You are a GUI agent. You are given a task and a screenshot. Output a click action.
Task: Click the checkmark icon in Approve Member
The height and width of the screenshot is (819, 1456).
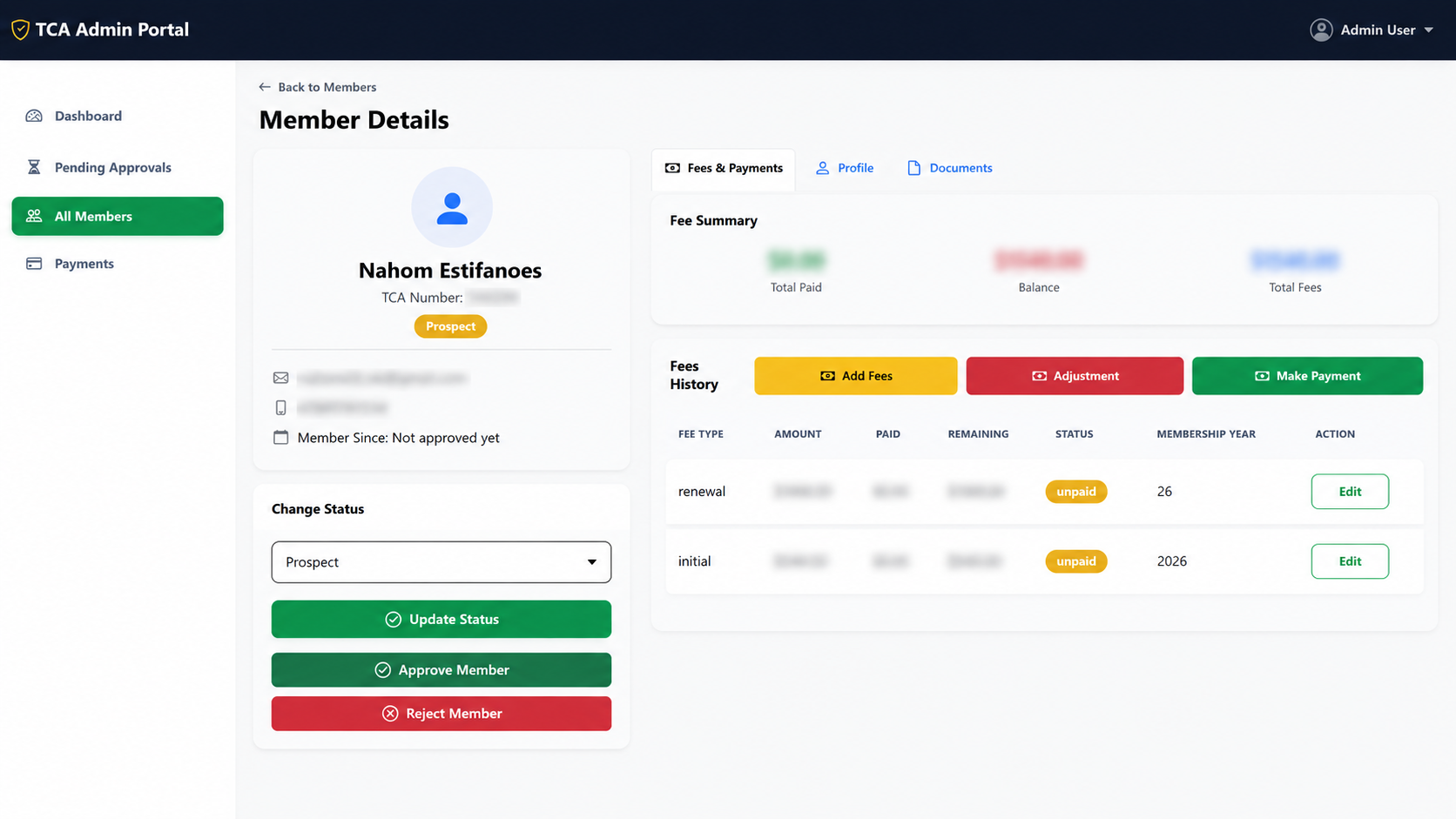(x=382, y=670)
